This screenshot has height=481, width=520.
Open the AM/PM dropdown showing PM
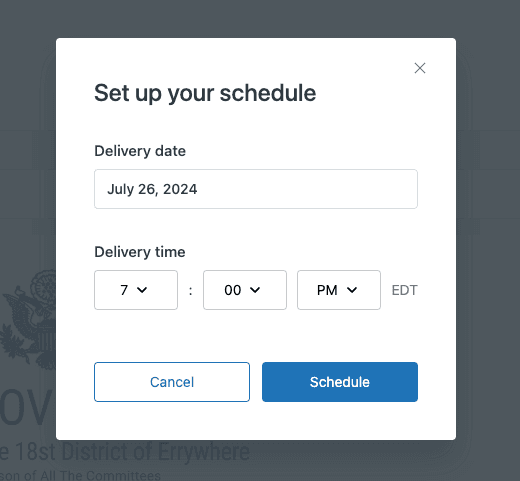tap(339, 290)
